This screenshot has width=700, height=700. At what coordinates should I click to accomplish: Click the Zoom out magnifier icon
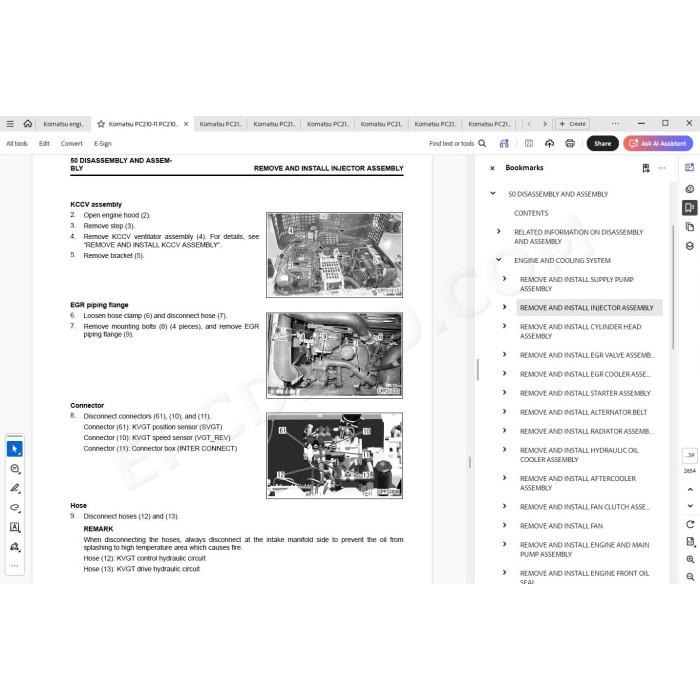690,576
